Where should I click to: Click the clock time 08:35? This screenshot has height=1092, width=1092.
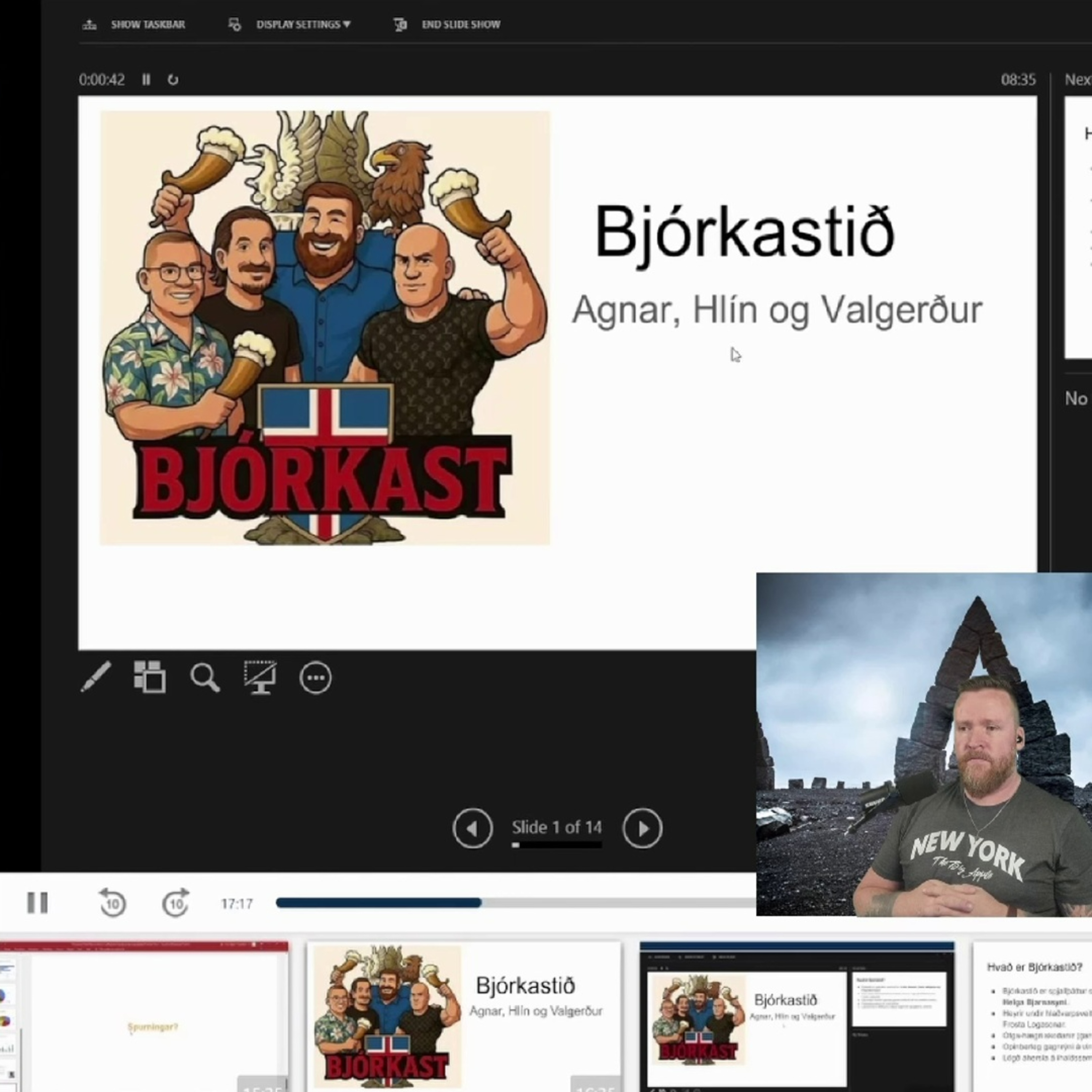[x=1018, y=80]
